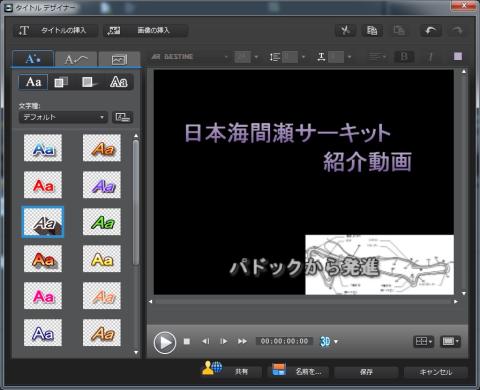Pick the green Aa text preset
The width and height of the screenshot is (480, 390).
point(102,222)
